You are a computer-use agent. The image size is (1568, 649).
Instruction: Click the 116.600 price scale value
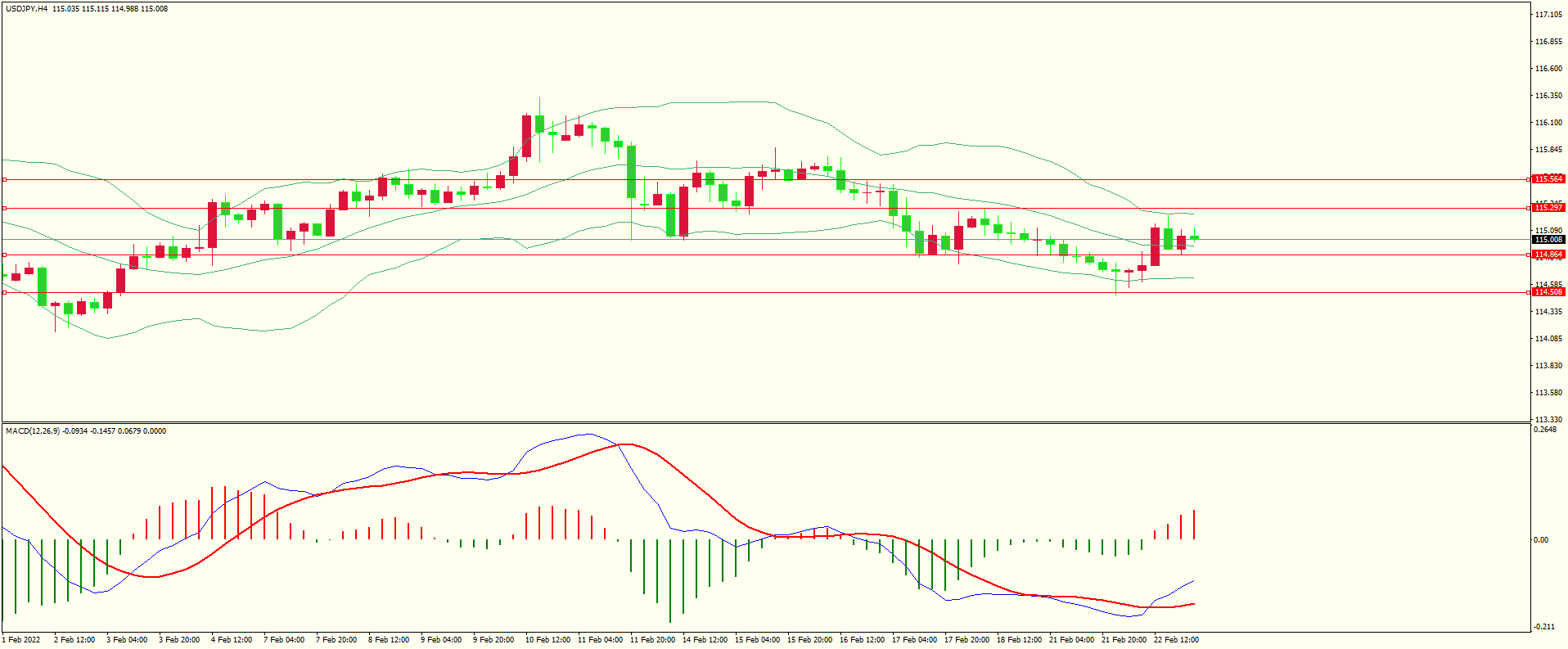[x=1548, y=69]
